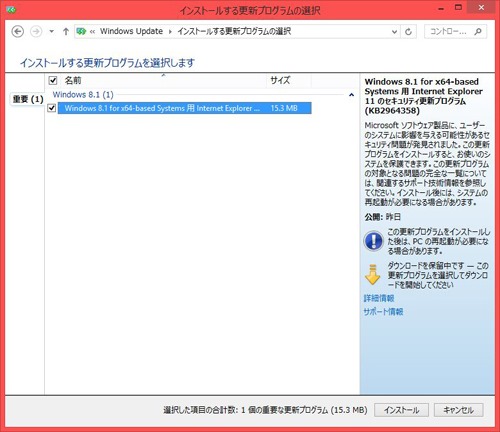Select the Windows 8.1 for x64-based Systems update row
Image resolution: width=500 pixels, height=432 pixels.
point(185,108)
